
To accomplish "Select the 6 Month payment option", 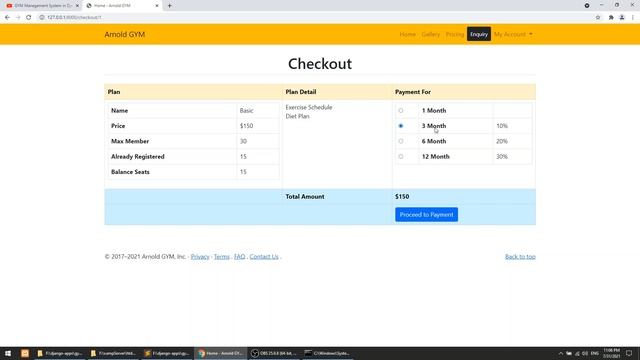I will (400, 141).
